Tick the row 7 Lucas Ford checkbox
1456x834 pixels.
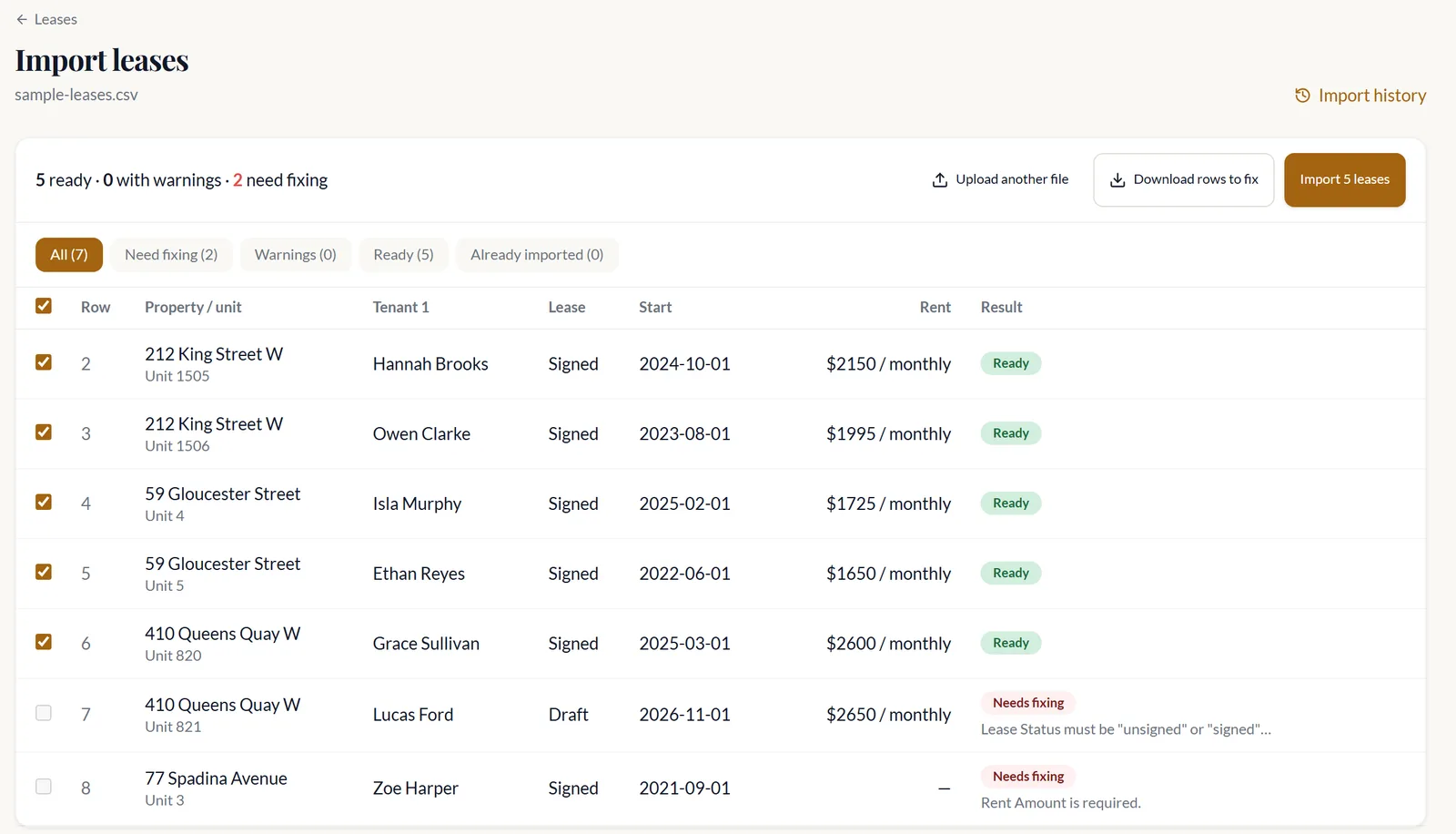click(44, 713)
